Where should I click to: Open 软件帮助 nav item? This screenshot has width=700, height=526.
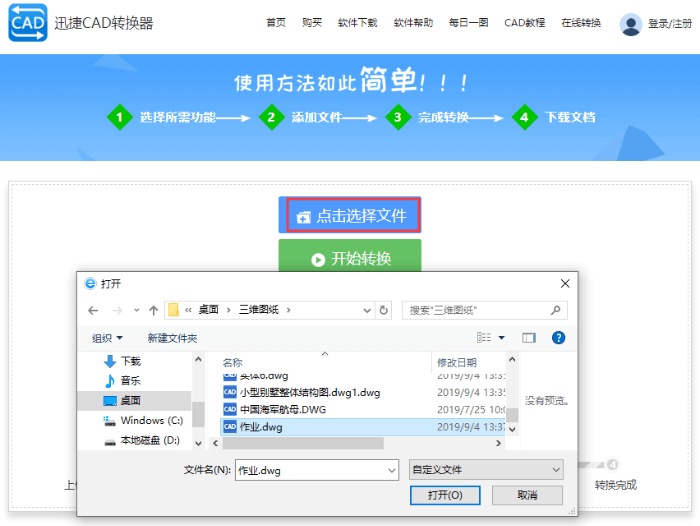(413, 23)
